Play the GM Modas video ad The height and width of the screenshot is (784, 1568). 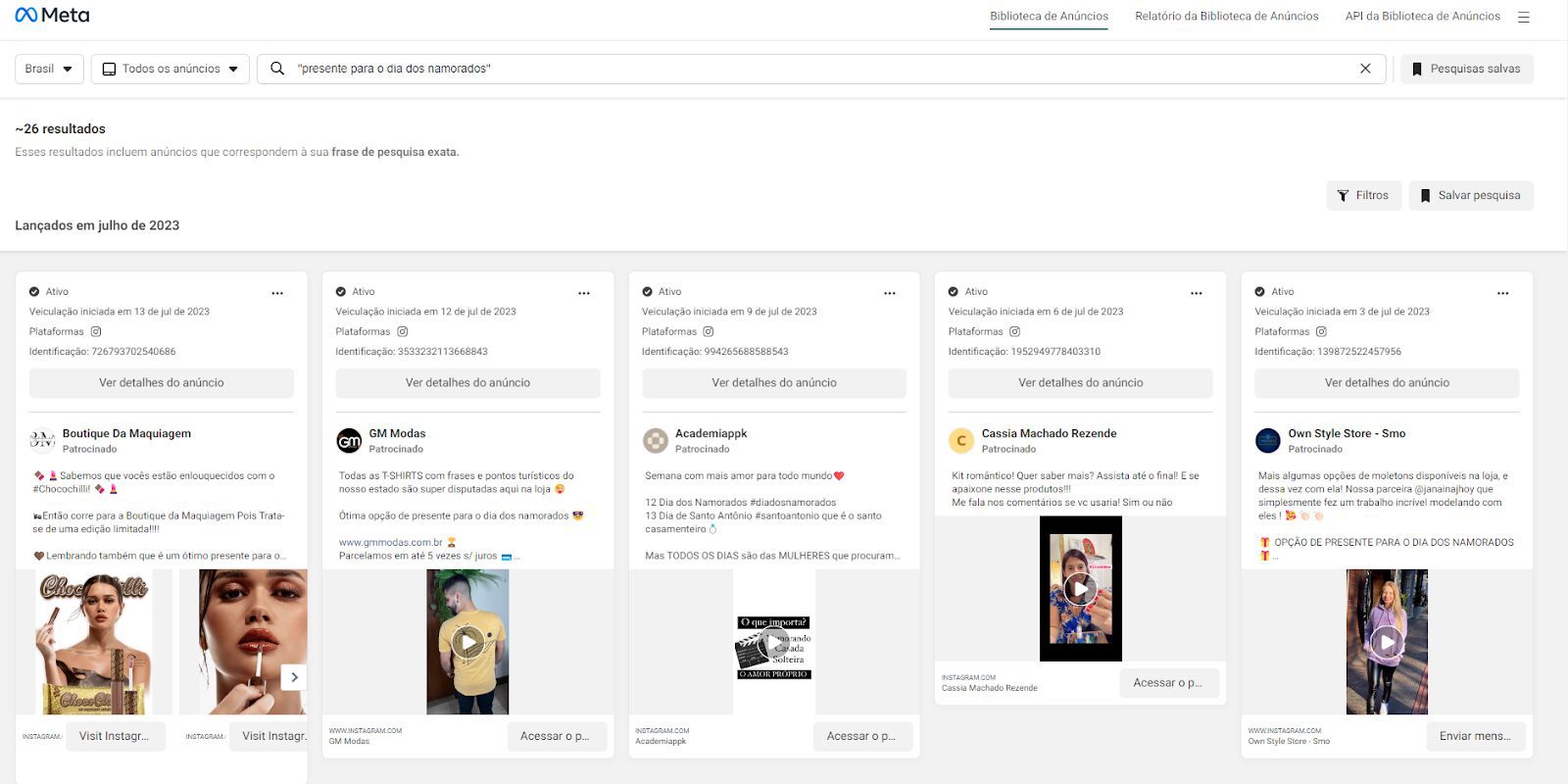[x=467, y=643]
